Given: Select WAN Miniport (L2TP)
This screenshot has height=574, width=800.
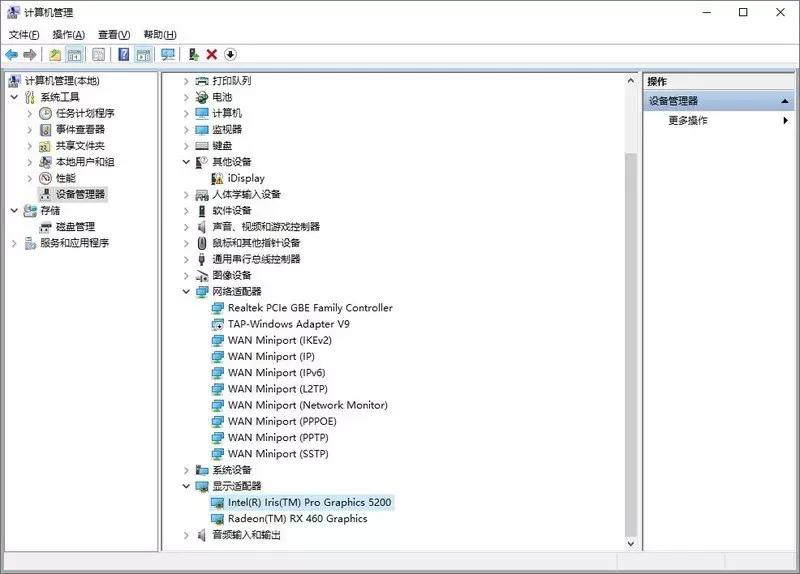Looking at the screenshot, I should point(278,389).
